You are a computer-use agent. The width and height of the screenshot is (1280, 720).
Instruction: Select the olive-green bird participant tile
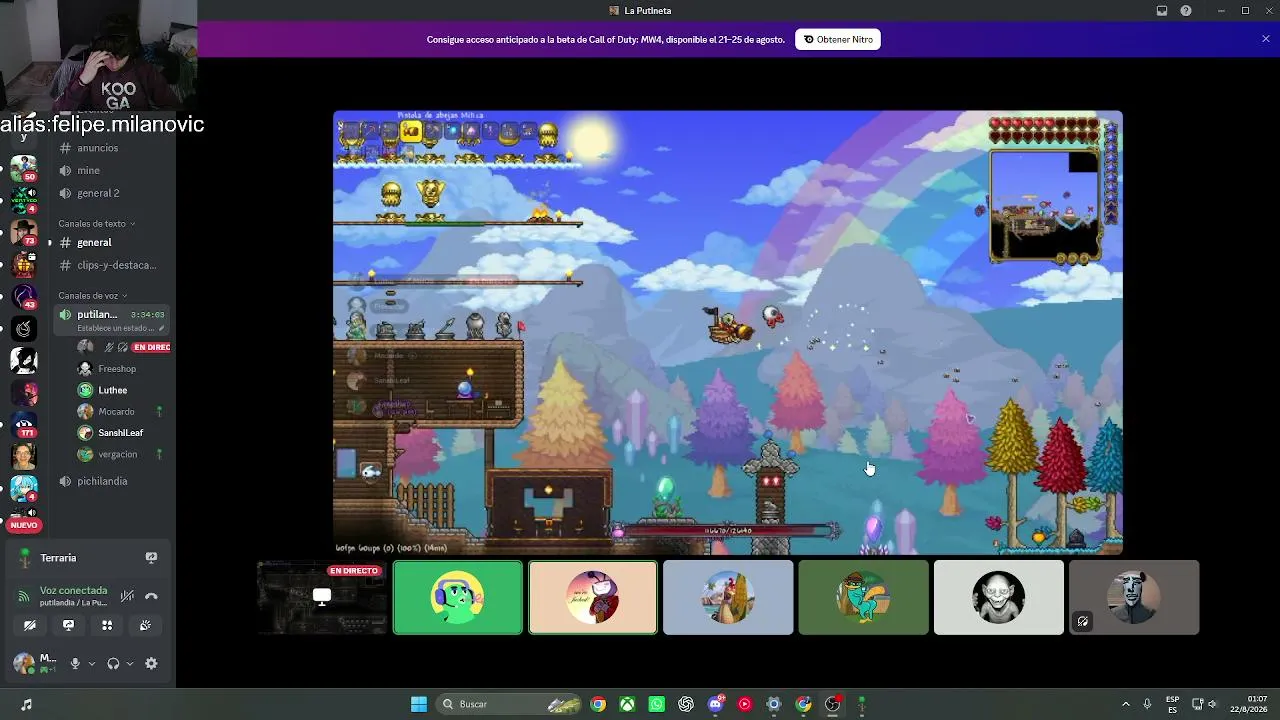(x=863, y=597)
